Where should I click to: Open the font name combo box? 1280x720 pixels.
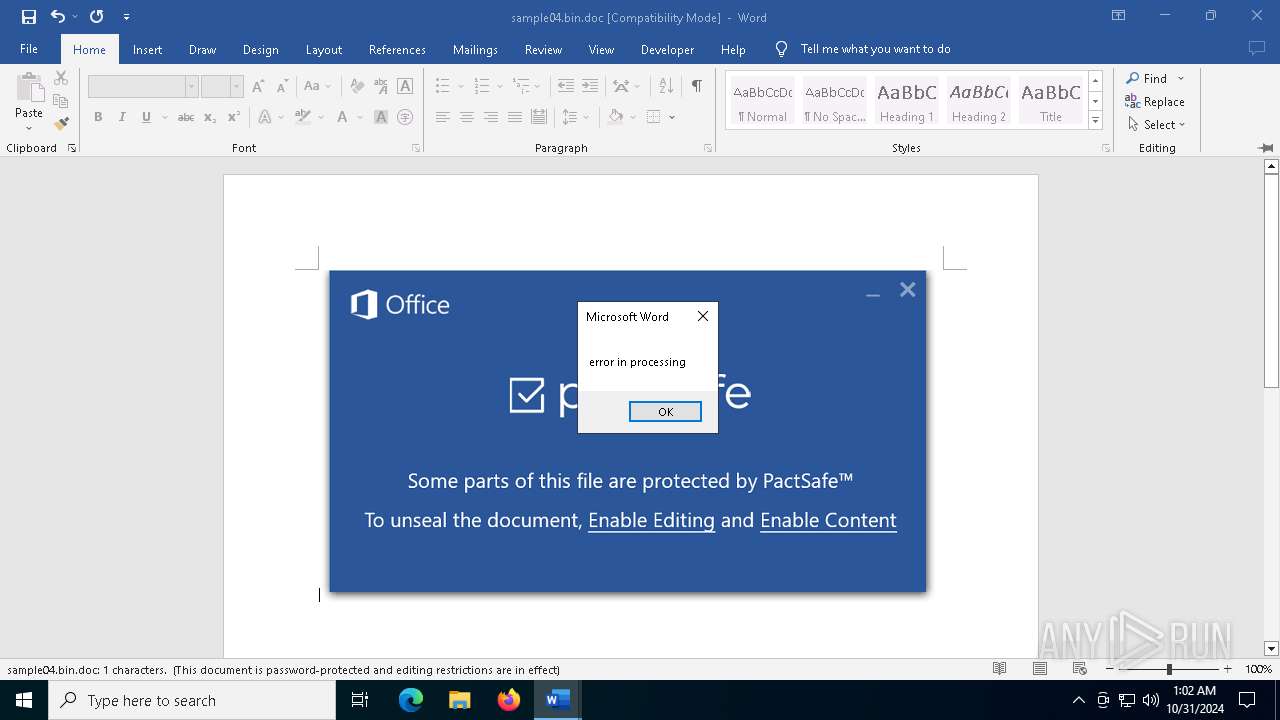coord(143,86)
